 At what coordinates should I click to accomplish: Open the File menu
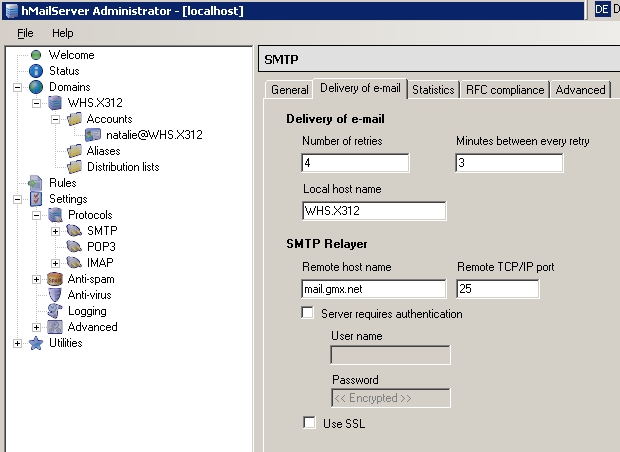[x=25, y=33]
